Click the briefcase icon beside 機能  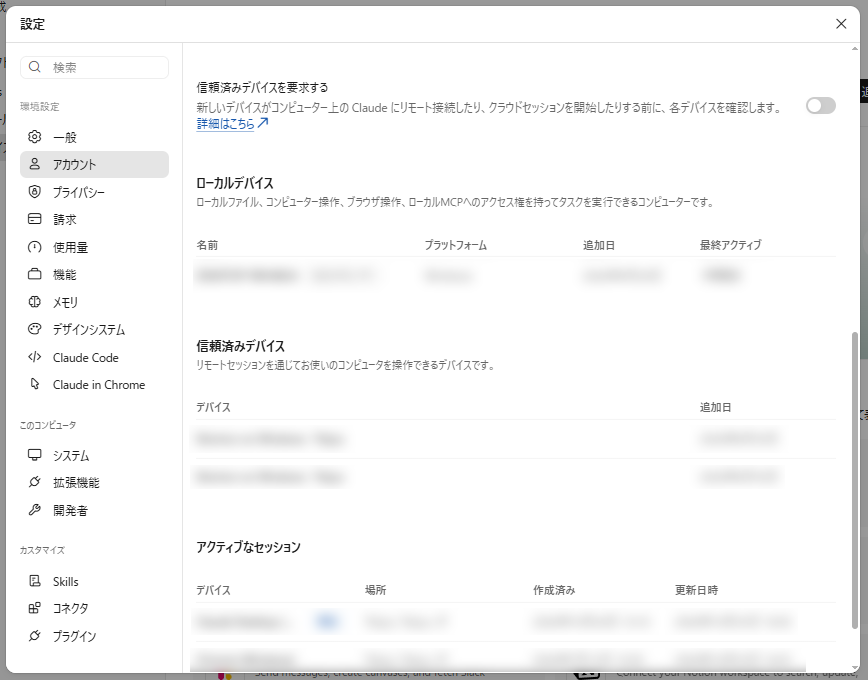34,274
